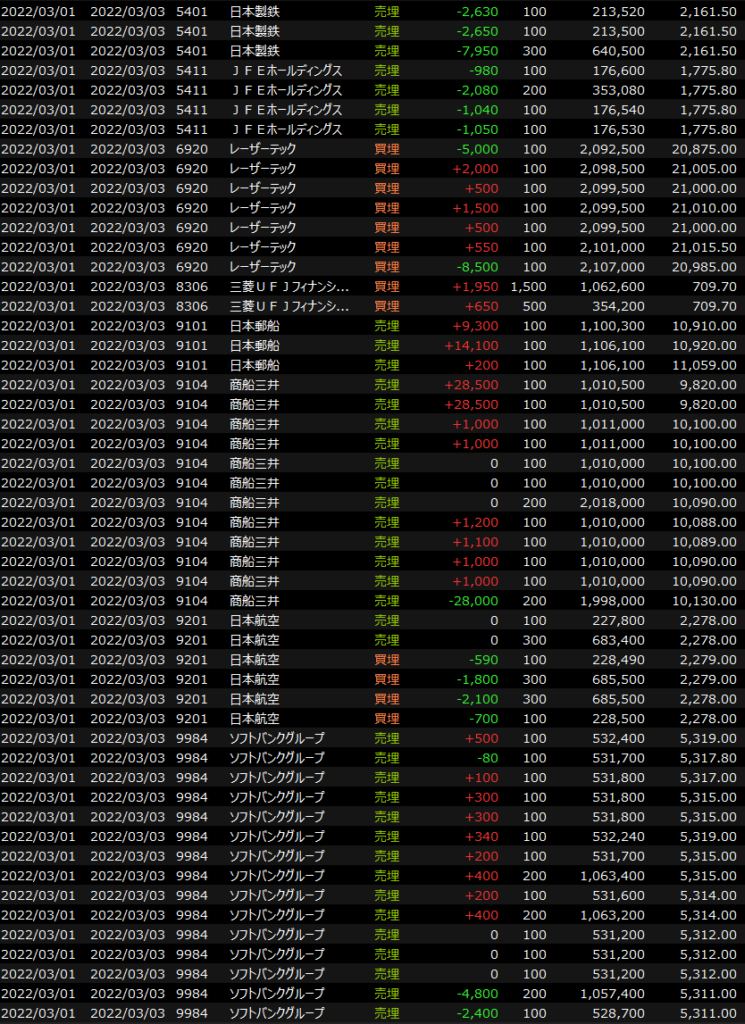Image resolution: width=745 pixels, height=1024 pixels.
Task: Select the -980 JFEホールディングス loss cell
Action: point(482,70)
